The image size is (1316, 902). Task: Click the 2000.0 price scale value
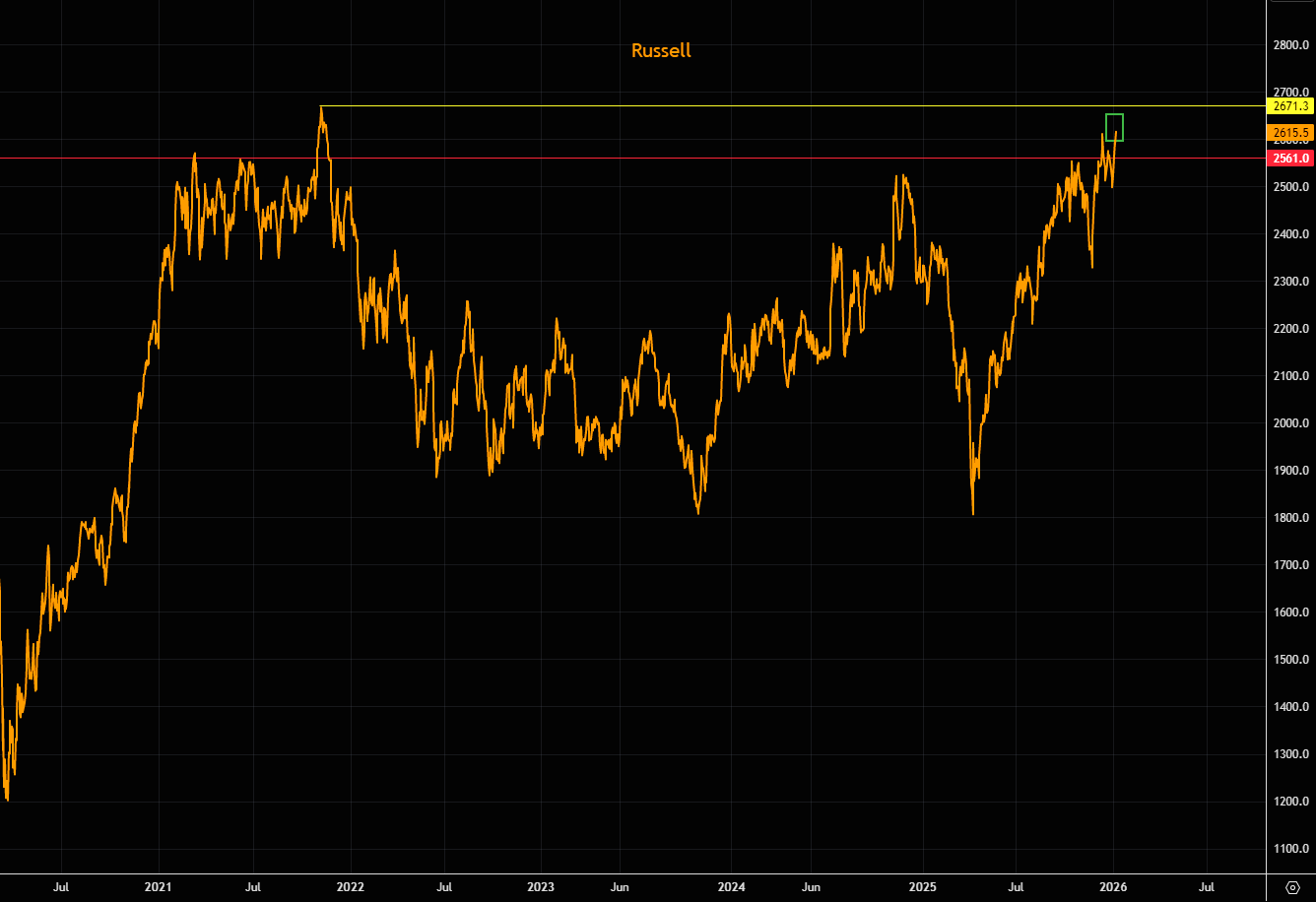click(1290, 423)
